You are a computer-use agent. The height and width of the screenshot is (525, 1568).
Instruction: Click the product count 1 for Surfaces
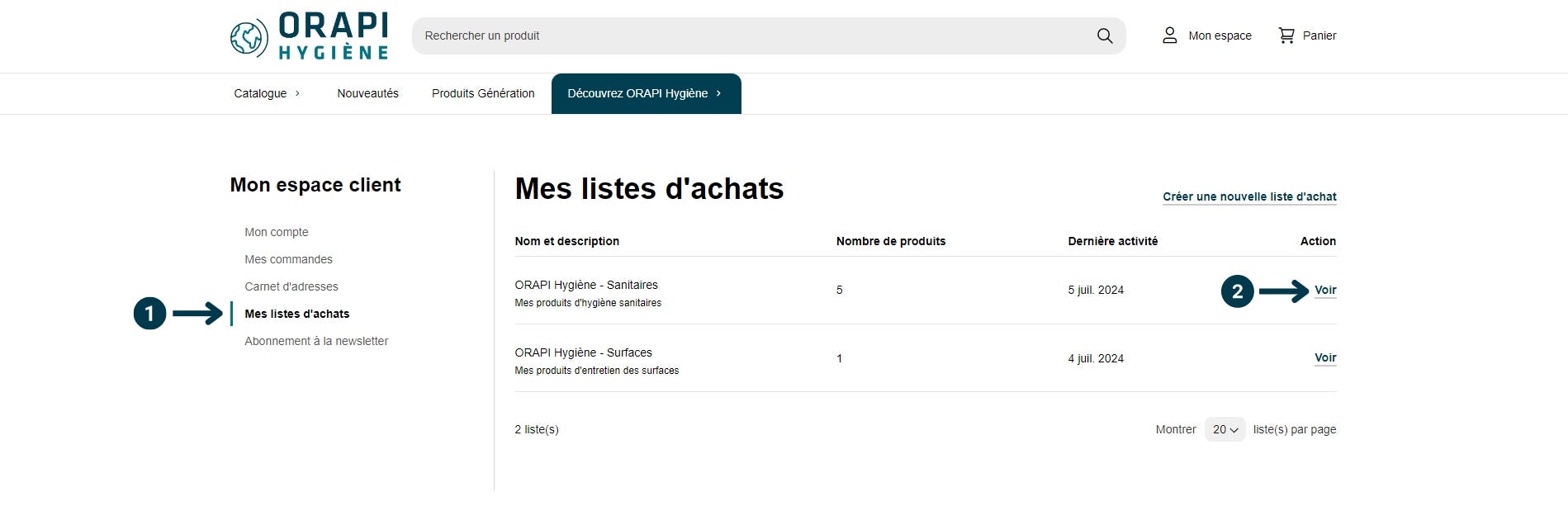839,358
